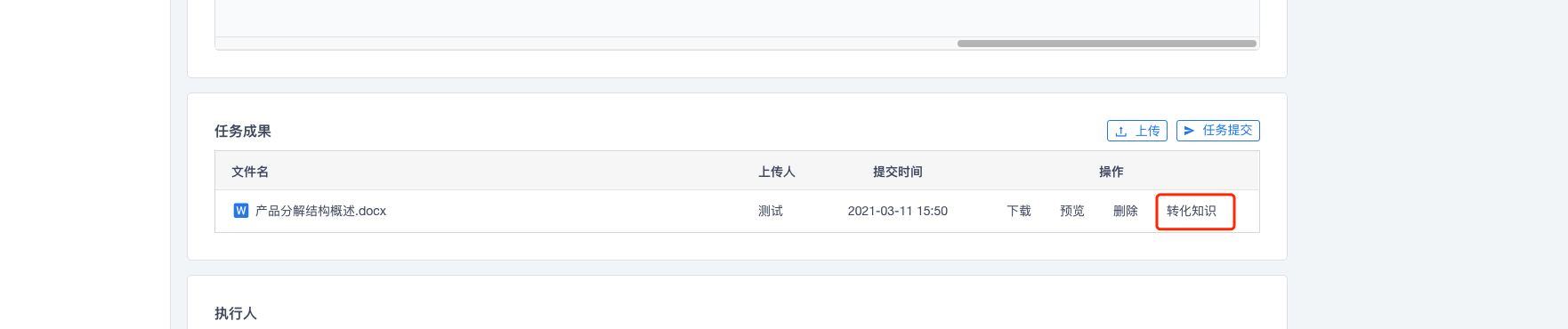Click the 上传人 column header
Screen dimensions: 1568x329
[777, 172]
